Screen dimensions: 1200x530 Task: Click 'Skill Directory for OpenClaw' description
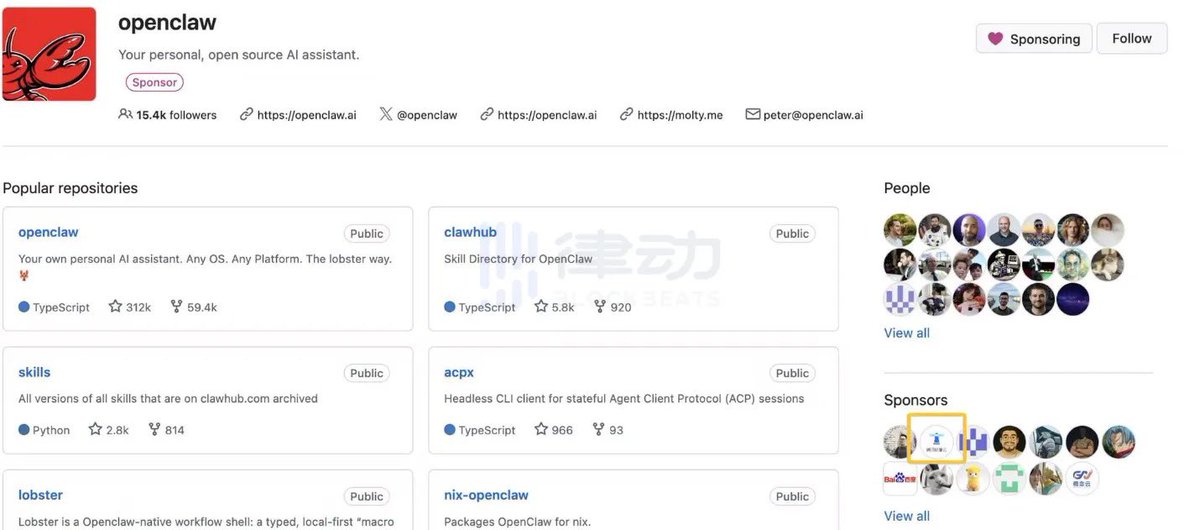coord(518,259)
